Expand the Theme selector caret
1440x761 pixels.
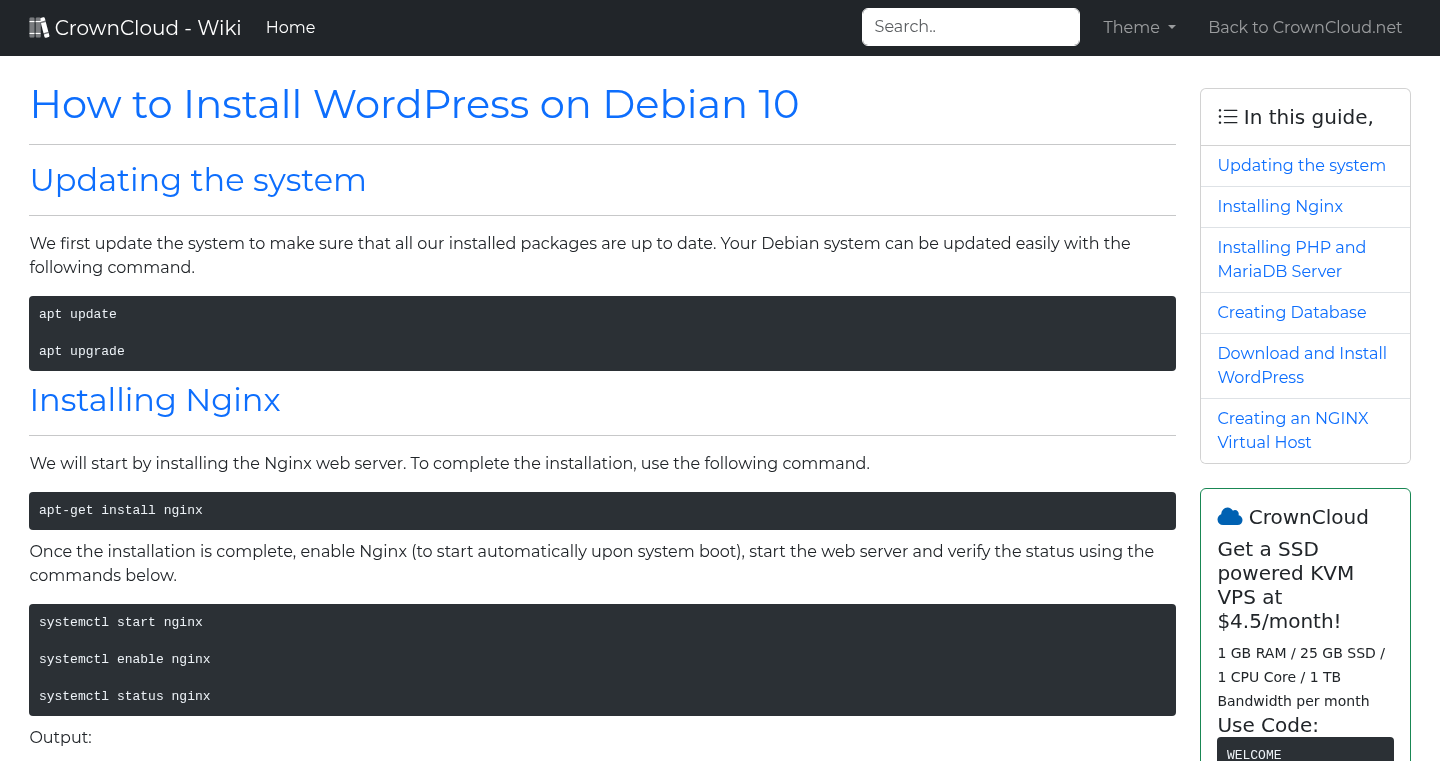click(1171, 28)
